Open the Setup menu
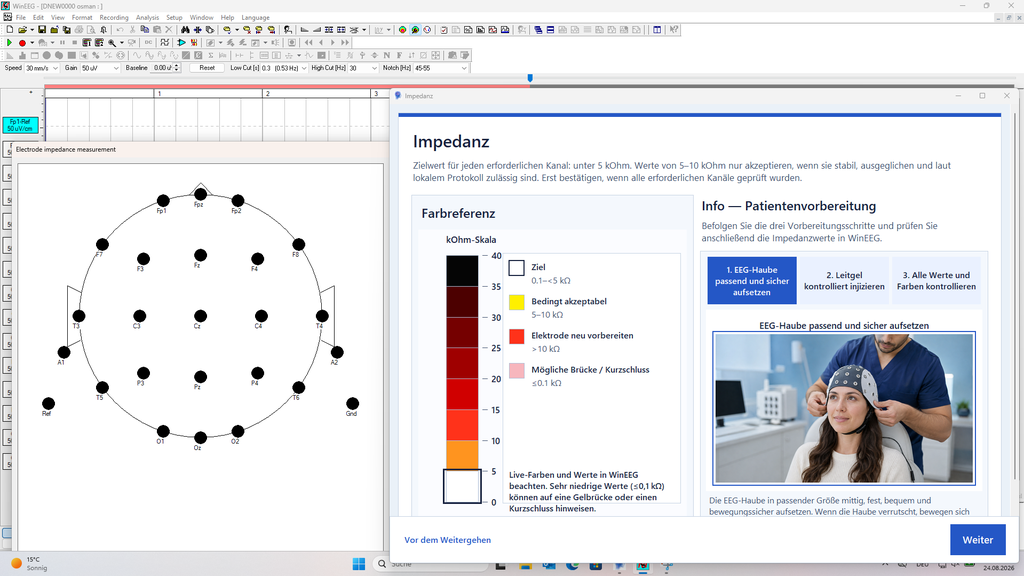The width and height of the screenshot is (1024, 576). (x=174, y=18)
